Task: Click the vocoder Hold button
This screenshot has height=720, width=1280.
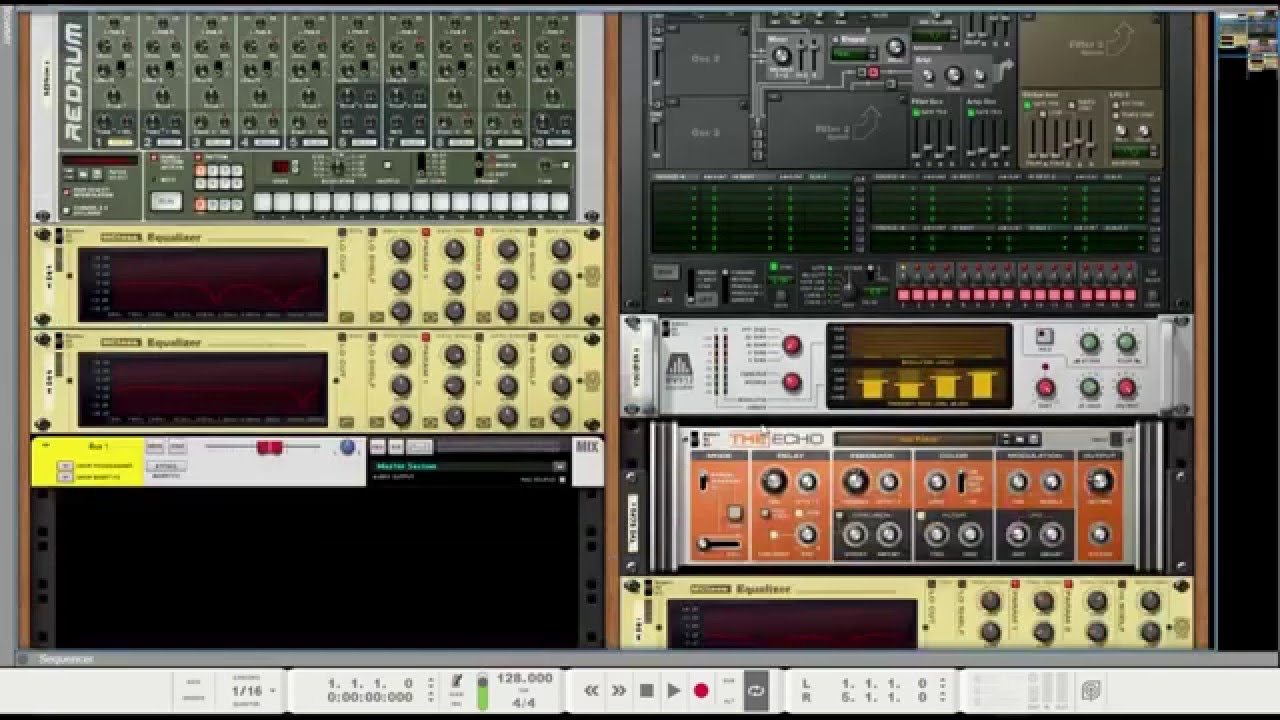Action: (1044, 338)
